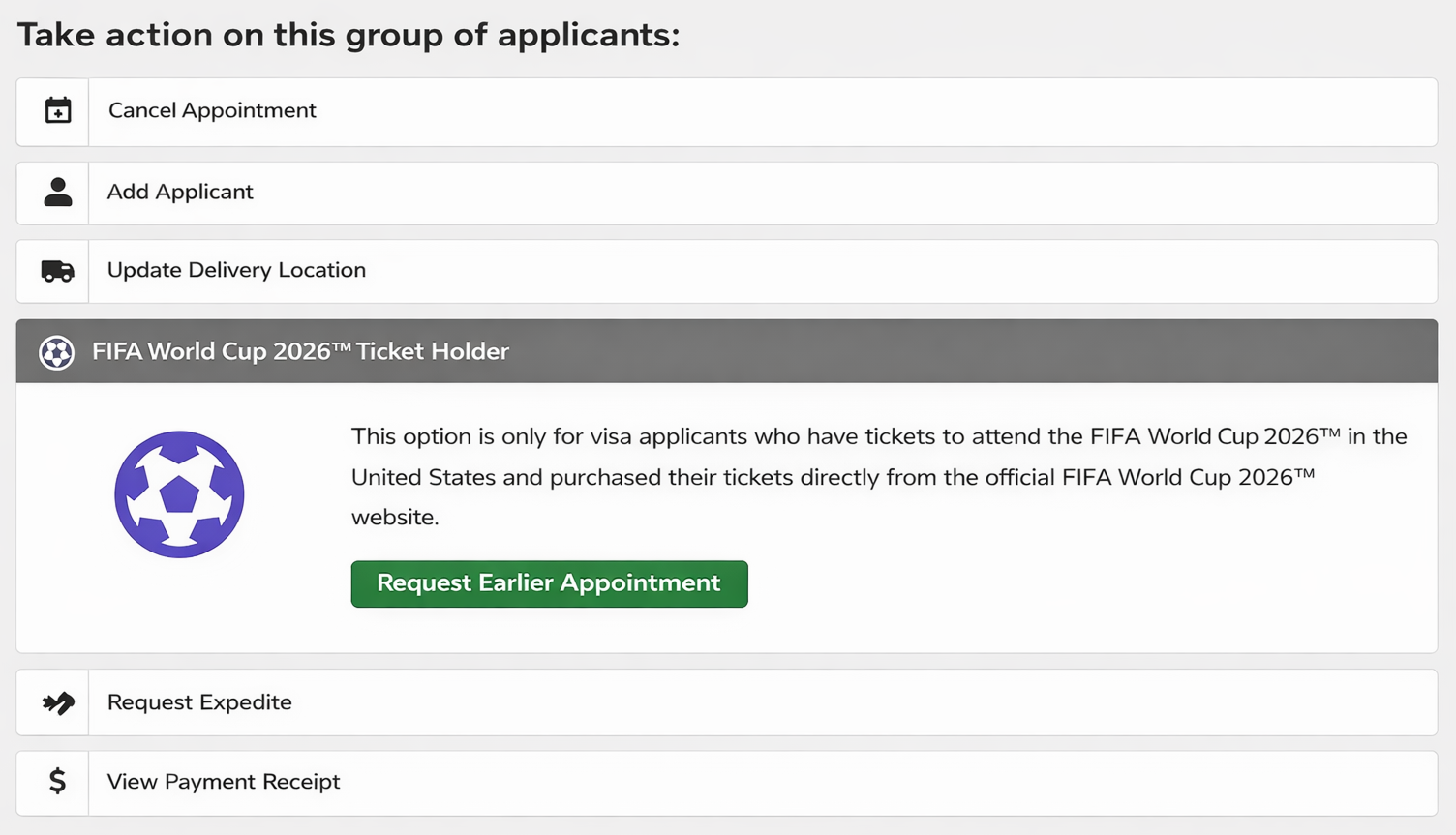Screen dimensions: 1456x835
Task: Click 'Request Earlier Appointment' text on the button
Action: 548,583
